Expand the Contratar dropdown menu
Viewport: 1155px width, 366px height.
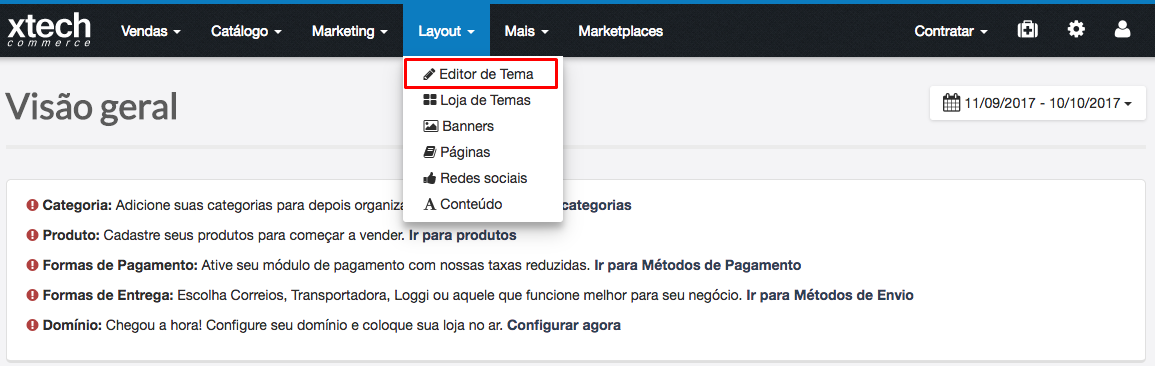click(950, 31)
